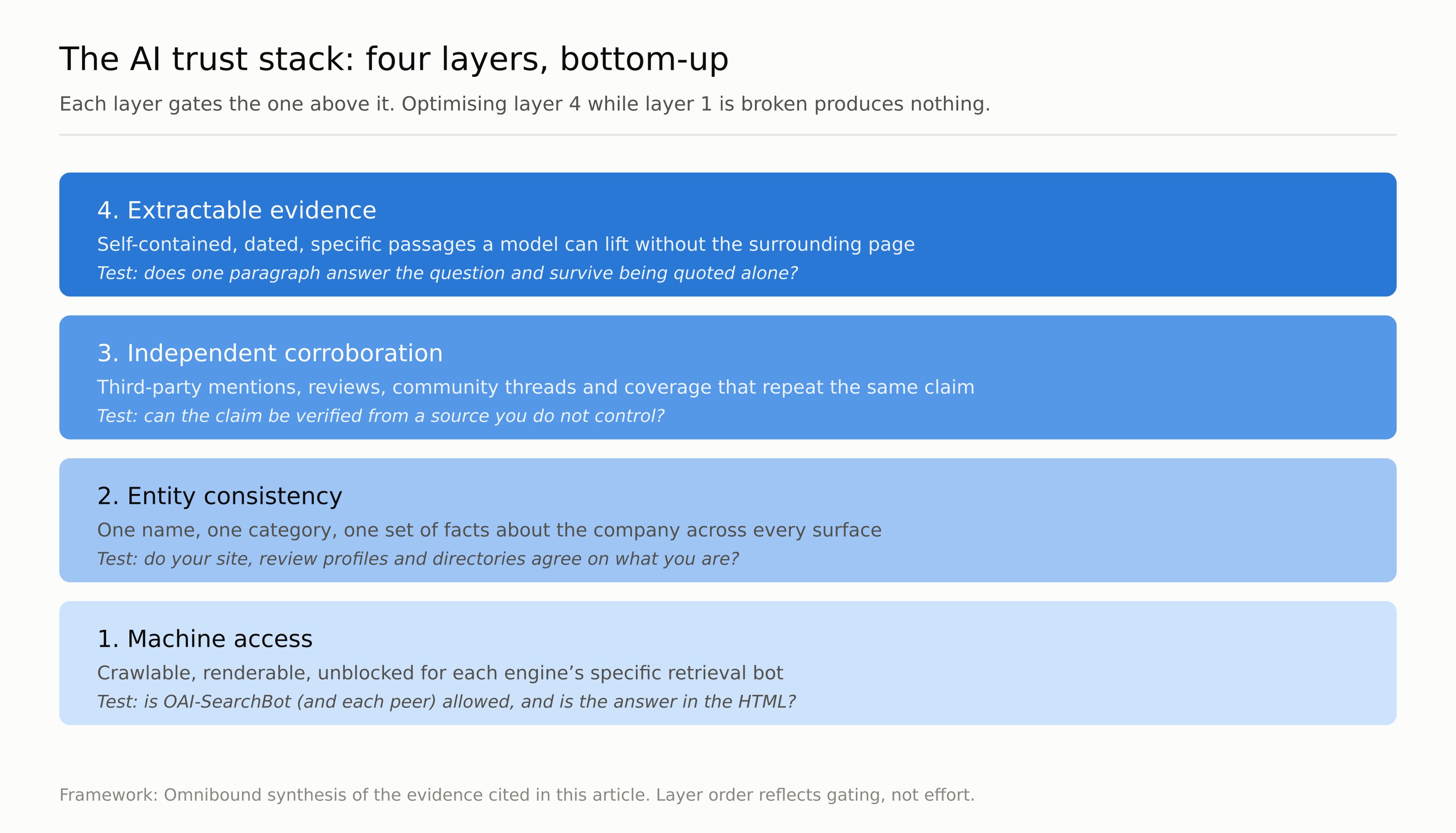The image size is (1456, 833).
Task: Select the palest blue layer 1 card
Action: pyautogui.click(x=728, y=663)
